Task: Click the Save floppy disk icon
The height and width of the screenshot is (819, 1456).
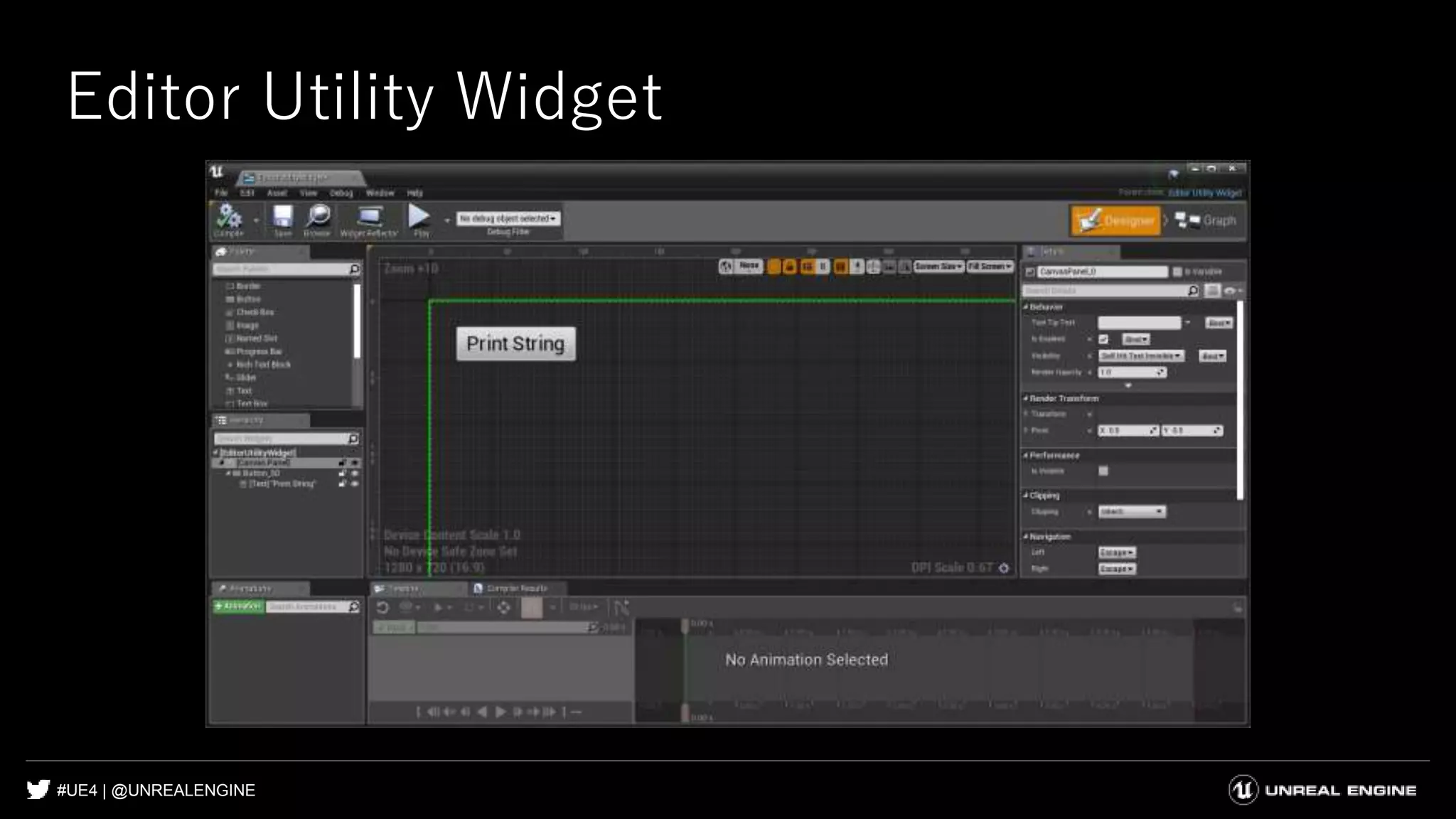Action: click(283, 216)
